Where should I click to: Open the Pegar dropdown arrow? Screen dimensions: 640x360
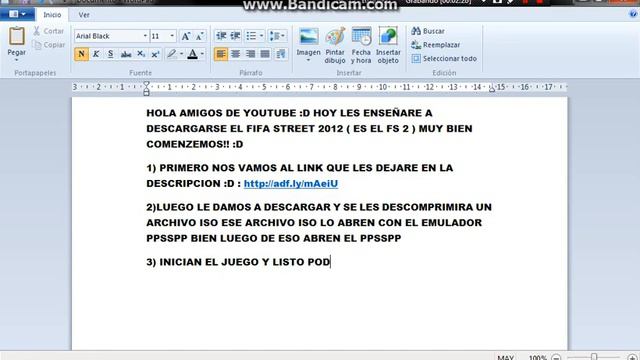17,60
